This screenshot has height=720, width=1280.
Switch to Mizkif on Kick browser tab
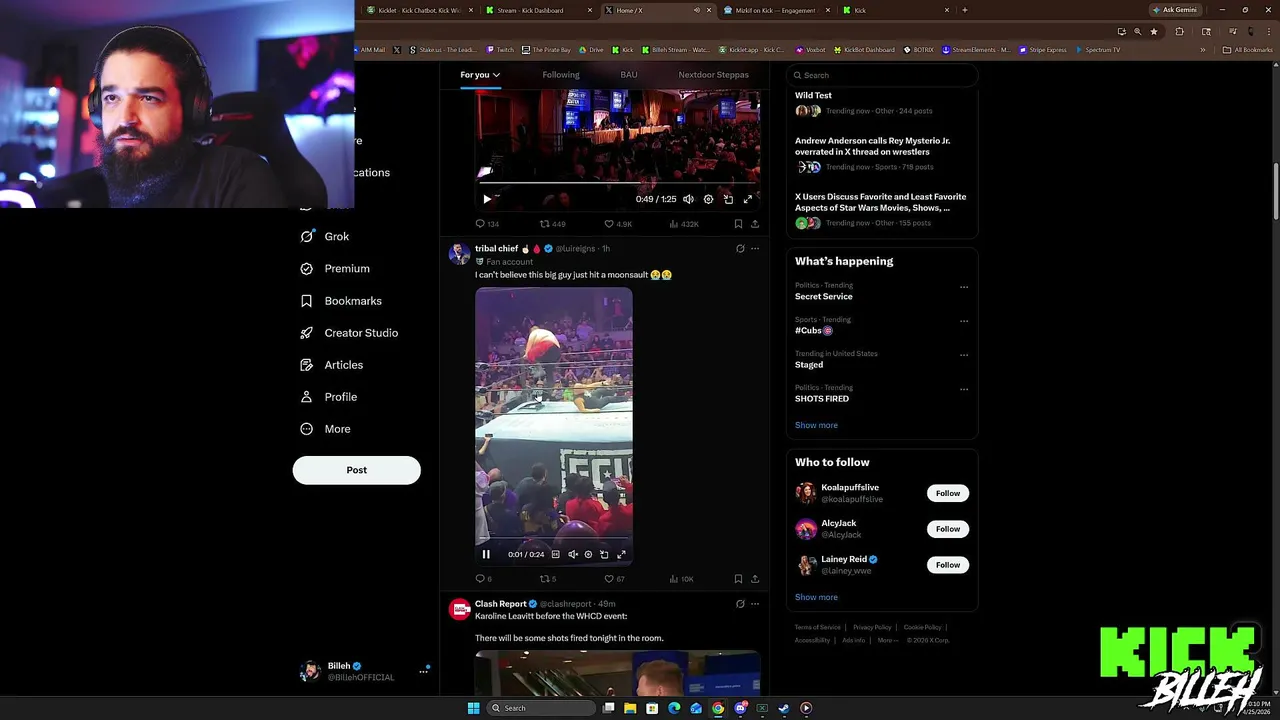(779, 10)
